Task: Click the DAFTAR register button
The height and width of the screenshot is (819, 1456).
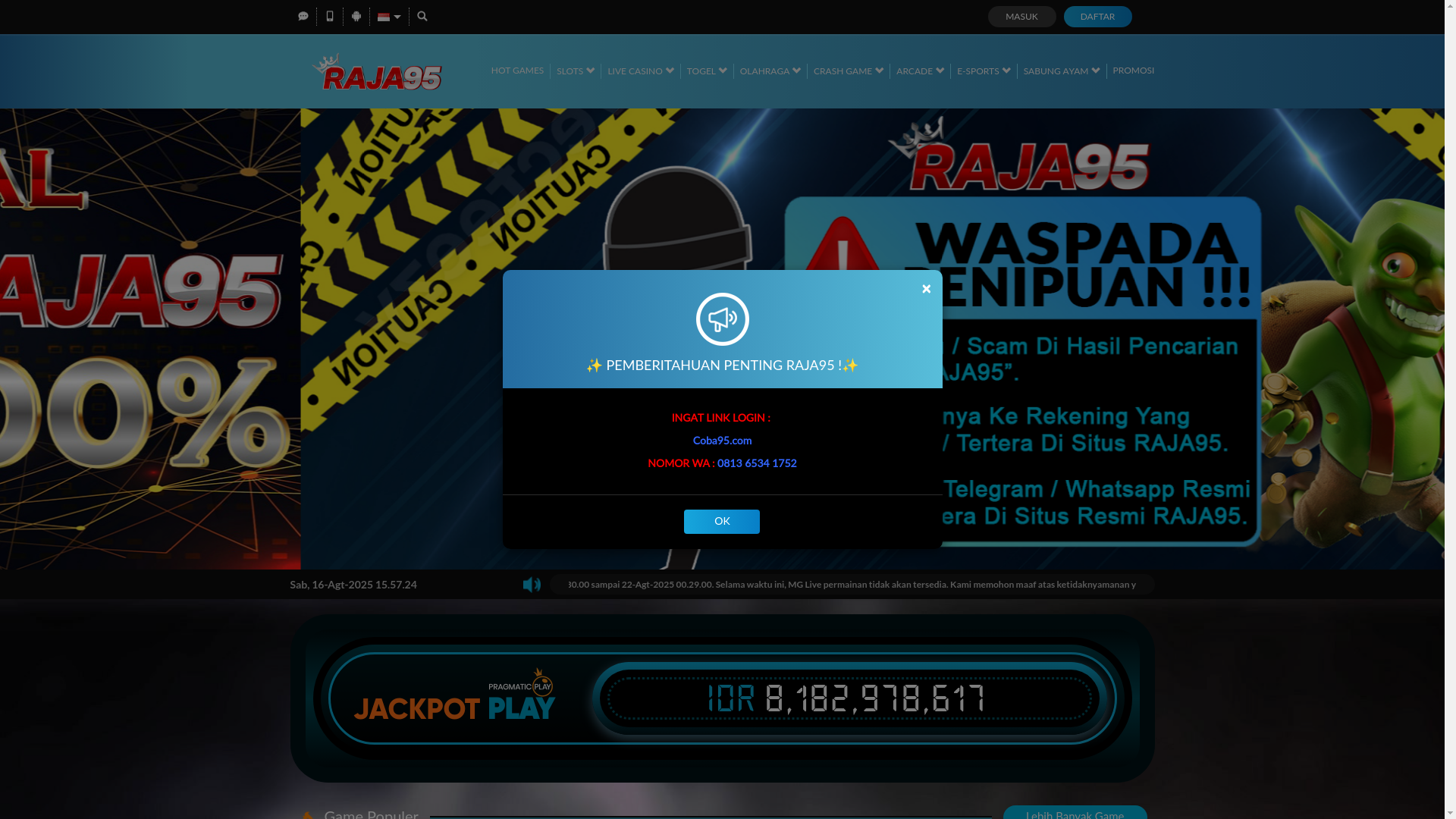Action: click(1097, 17)
